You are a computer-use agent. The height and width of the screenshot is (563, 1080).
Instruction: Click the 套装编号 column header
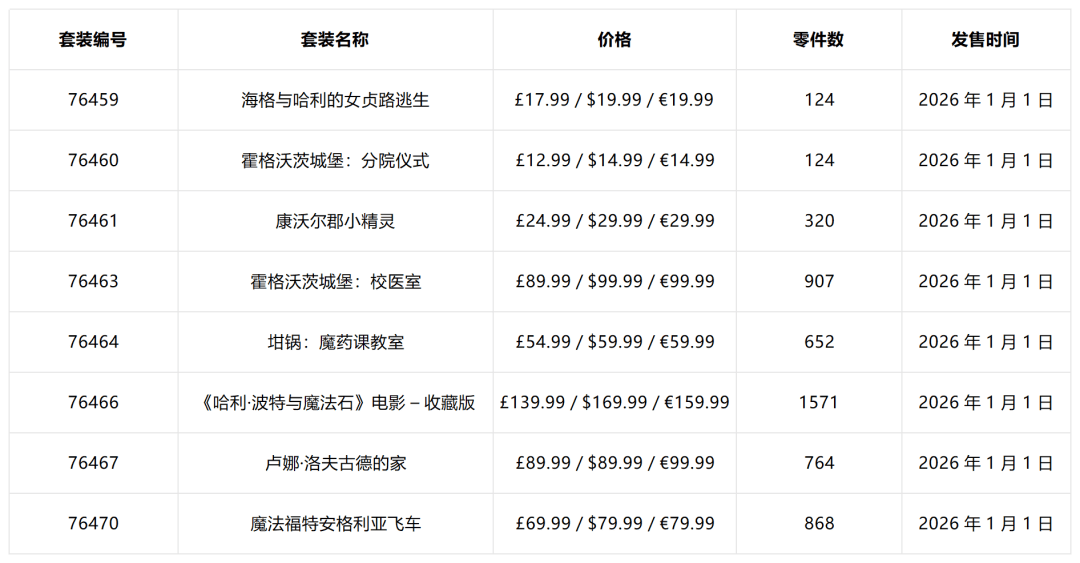pos(93,40)
